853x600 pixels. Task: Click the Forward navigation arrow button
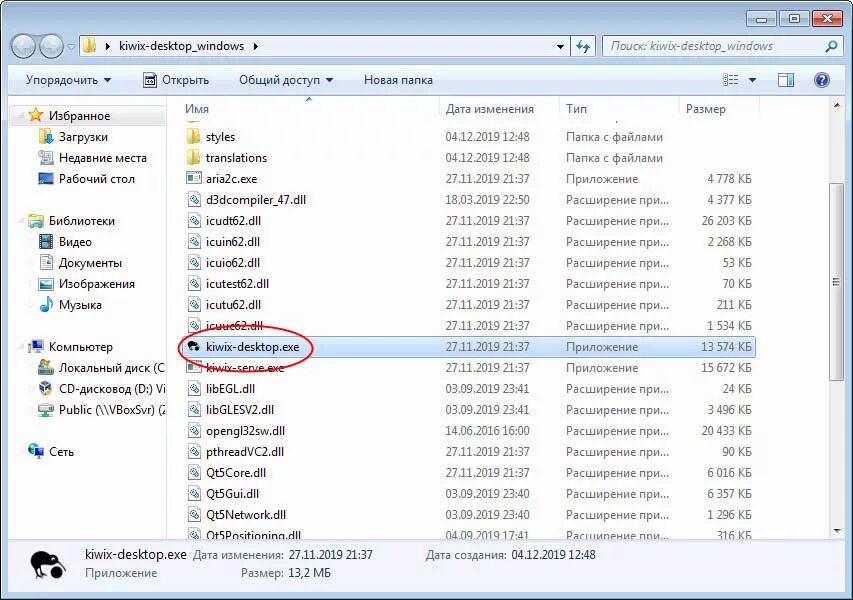coord(52,46)
